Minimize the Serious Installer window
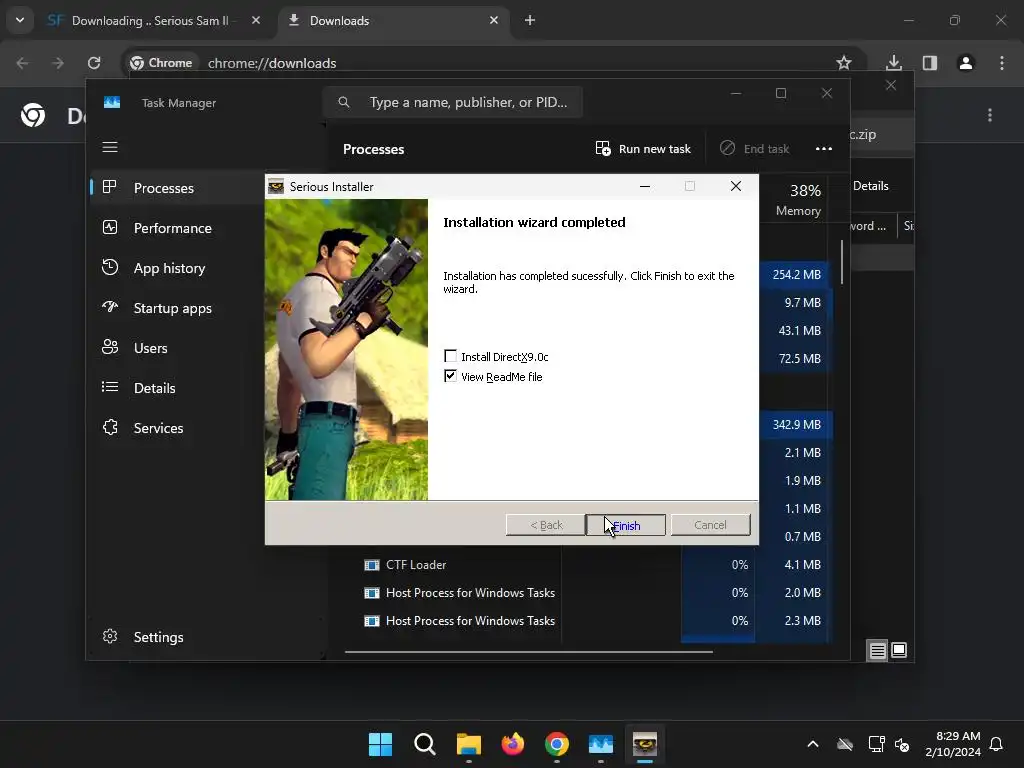This screenshot has width=1024, height=768. click(645, 186)
